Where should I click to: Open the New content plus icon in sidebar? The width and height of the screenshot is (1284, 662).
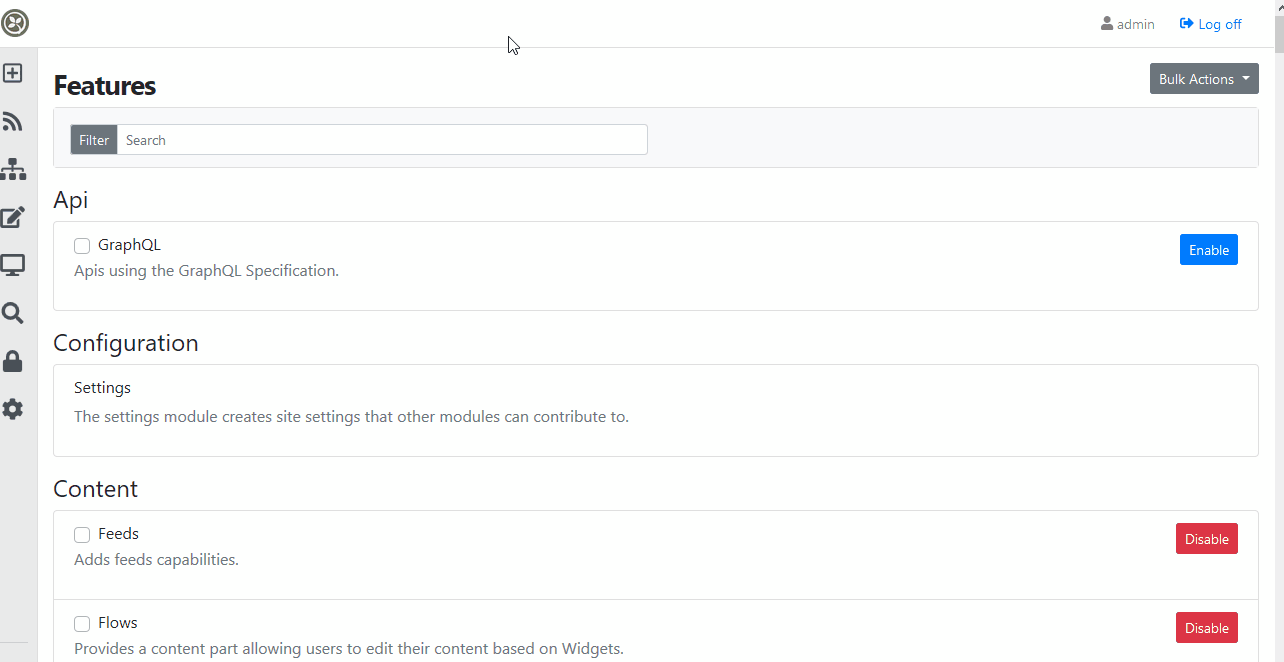[13, 72]
